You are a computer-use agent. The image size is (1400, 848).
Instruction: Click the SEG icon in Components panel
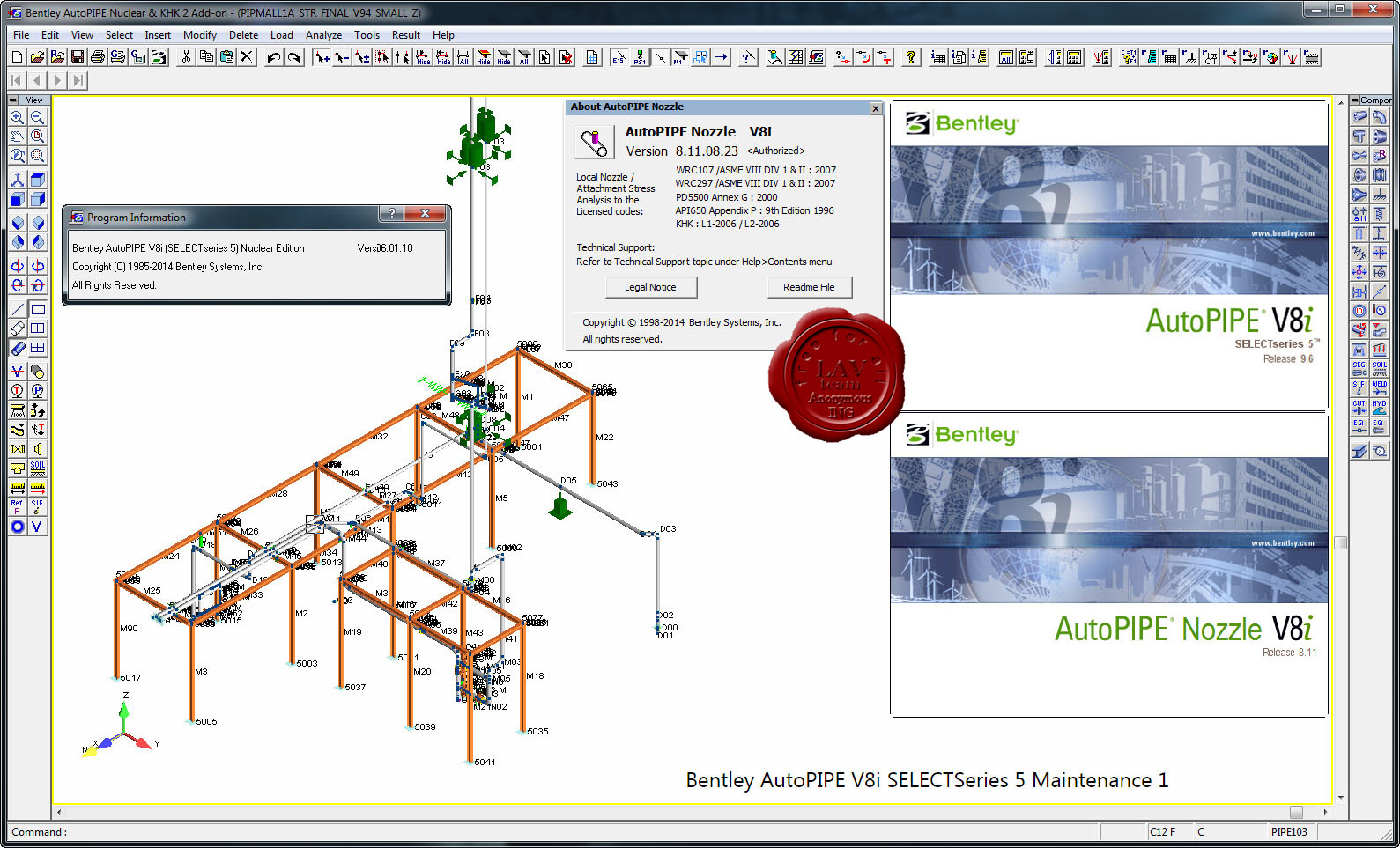pyautogui.click(x=1359, y=368)
